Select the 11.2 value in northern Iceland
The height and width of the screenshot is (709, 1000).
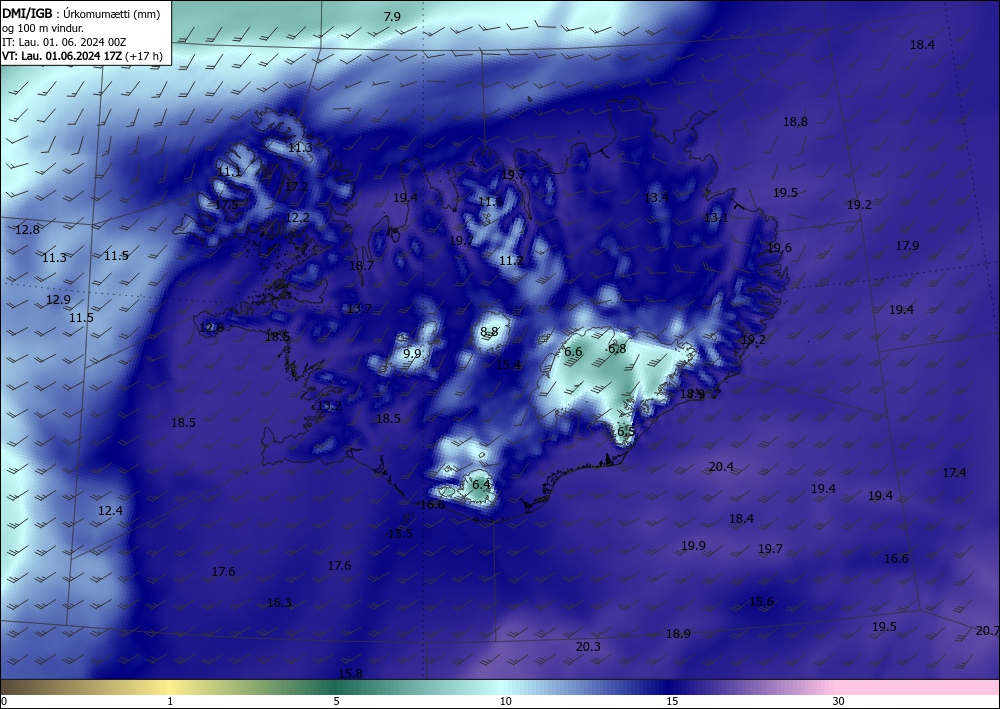[511, 261]
